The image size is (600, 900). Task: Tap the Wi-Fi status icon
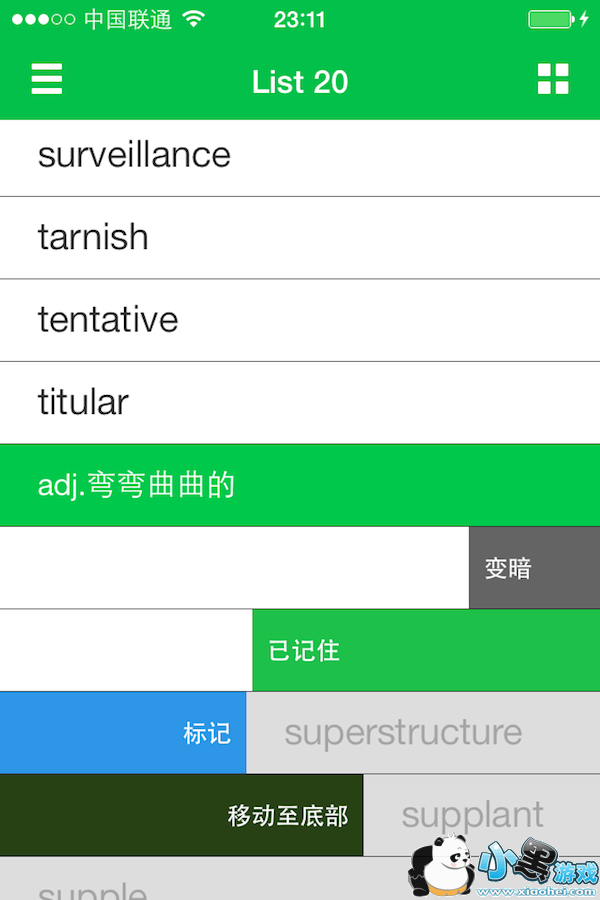194,19
